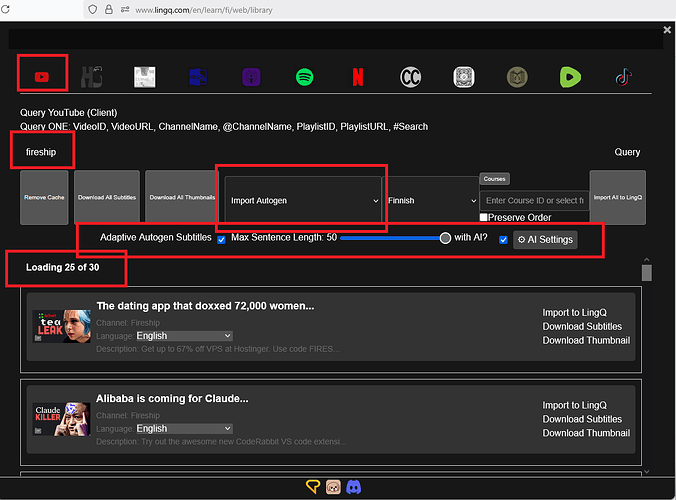Open the Finnish language dropdown
This screenshot has width=676, height=500.
pos(431,200)
